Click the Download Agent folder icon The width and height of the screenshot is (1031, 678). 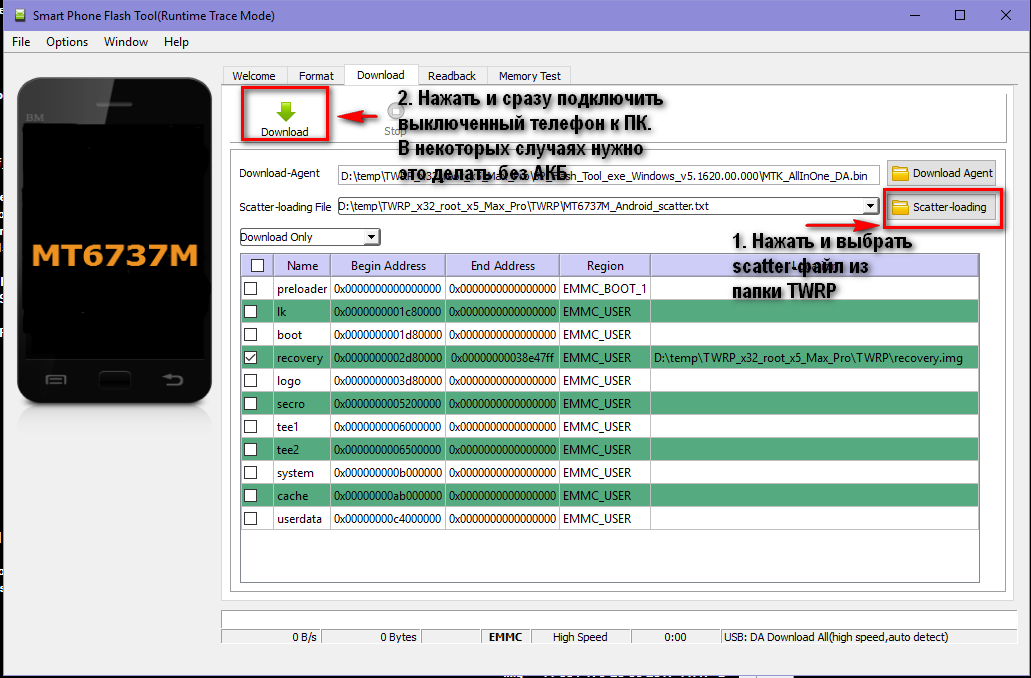[x=900, y=173]
